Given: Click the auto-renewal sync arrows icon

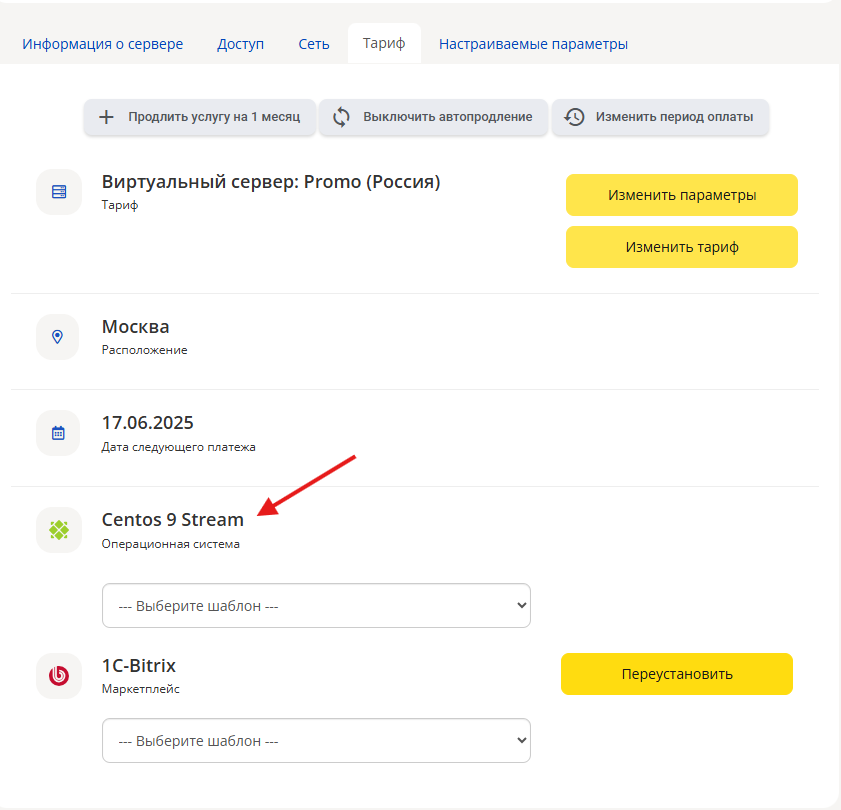Looking at the screenshot, I should pos(341,117).
